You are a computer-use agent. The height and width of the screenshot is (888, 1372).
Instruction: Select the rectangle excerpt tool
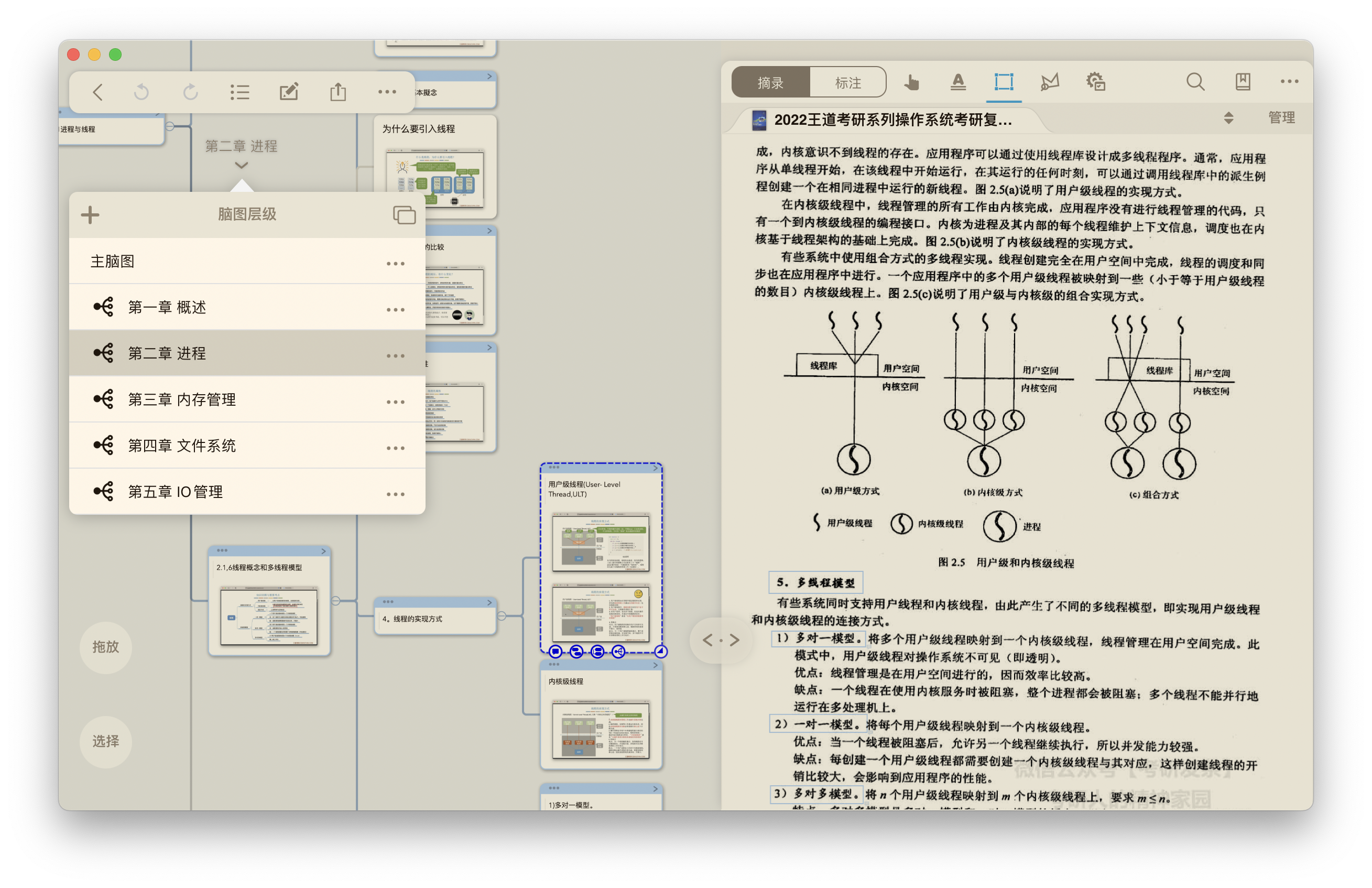tap(1004, 82)
